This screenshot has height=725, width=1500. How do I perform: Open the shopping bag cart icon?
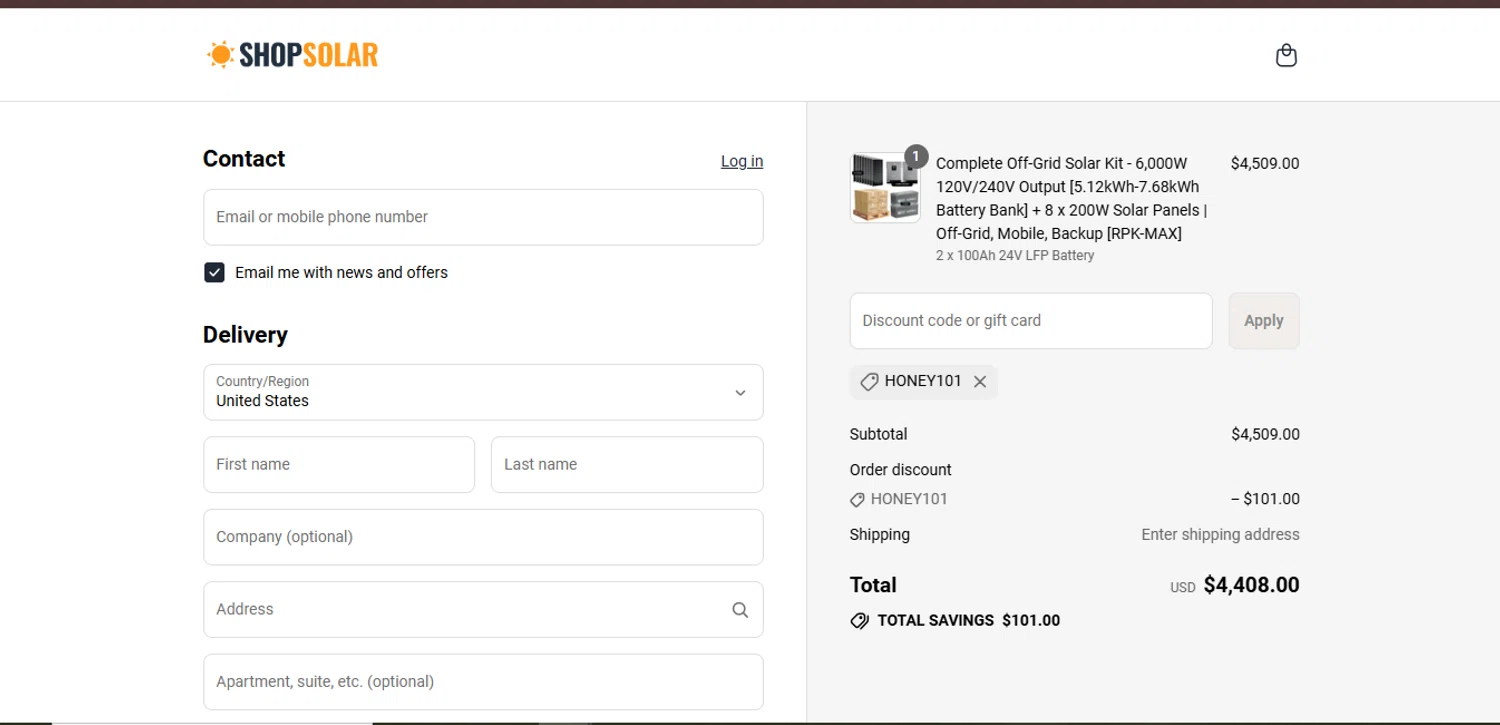[1286, 55]
